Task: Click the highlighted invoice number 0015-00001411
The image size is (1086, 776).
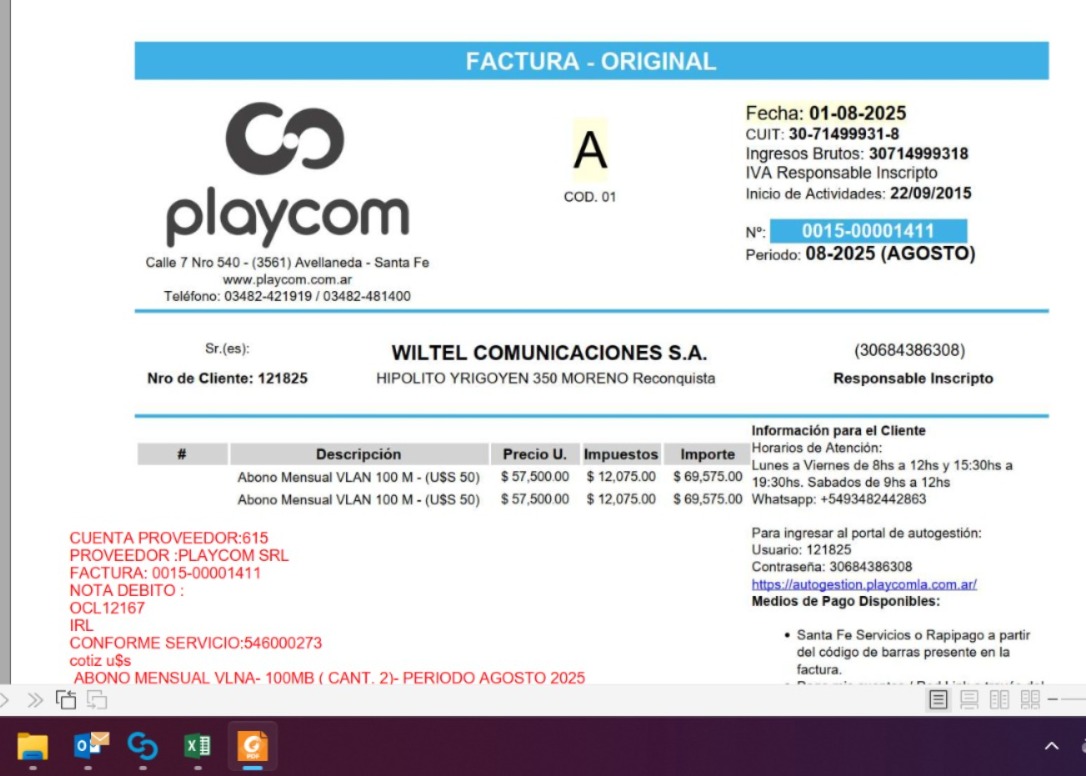Action: point(868,232)
